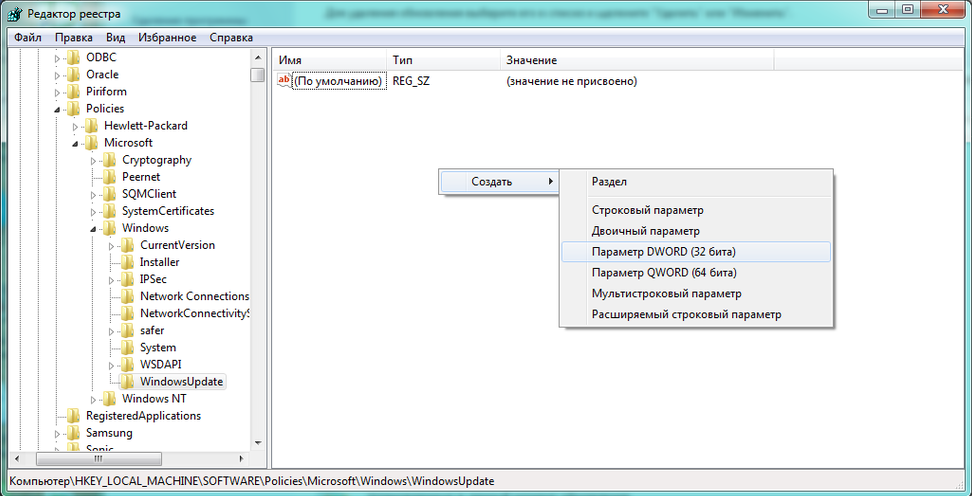972x496 pixels.
Task: Expand the Hewlett-Packard key
Action: pos(76,126)
